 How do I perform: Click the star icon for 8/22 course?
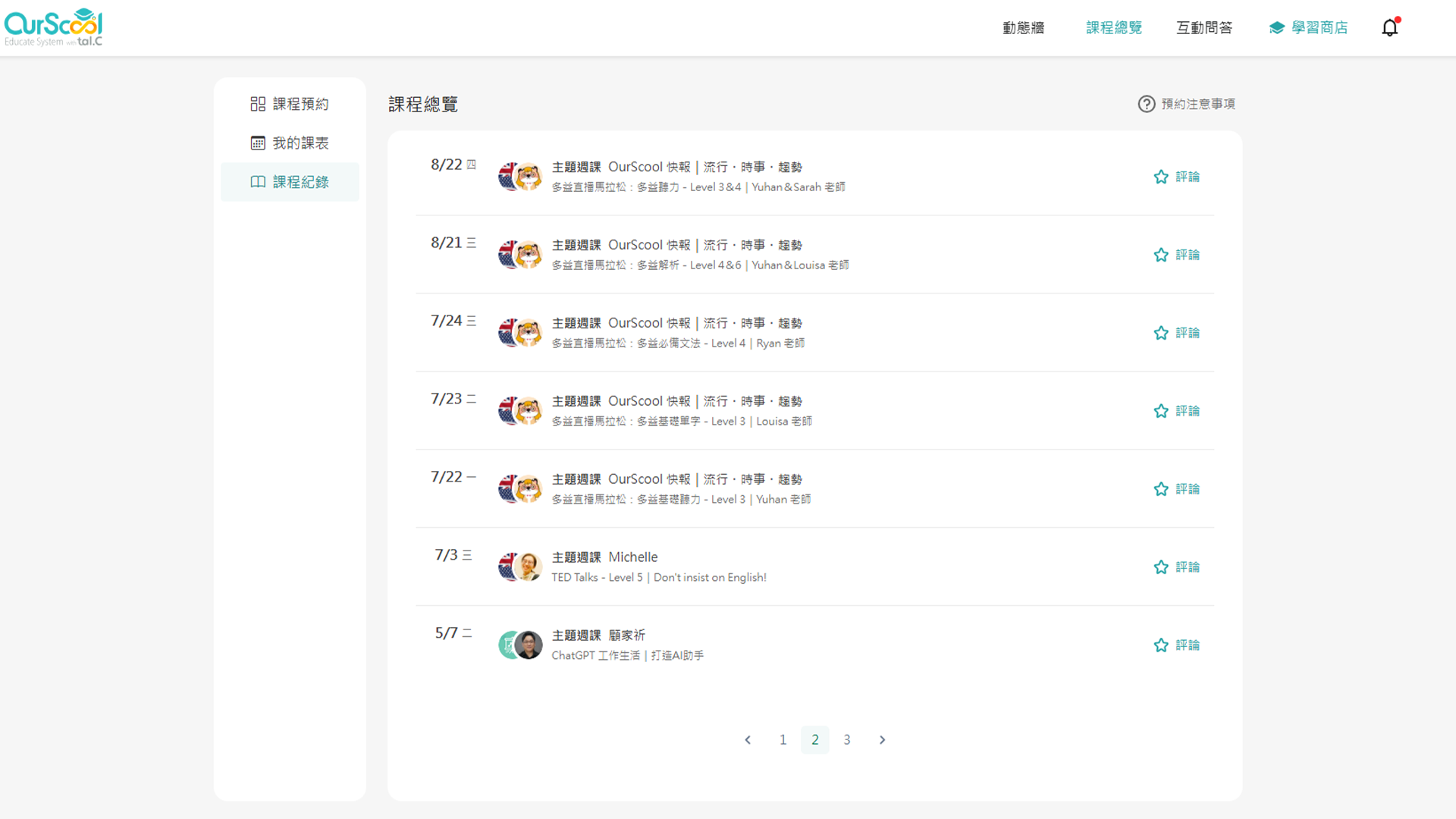tap(1160, 177)
